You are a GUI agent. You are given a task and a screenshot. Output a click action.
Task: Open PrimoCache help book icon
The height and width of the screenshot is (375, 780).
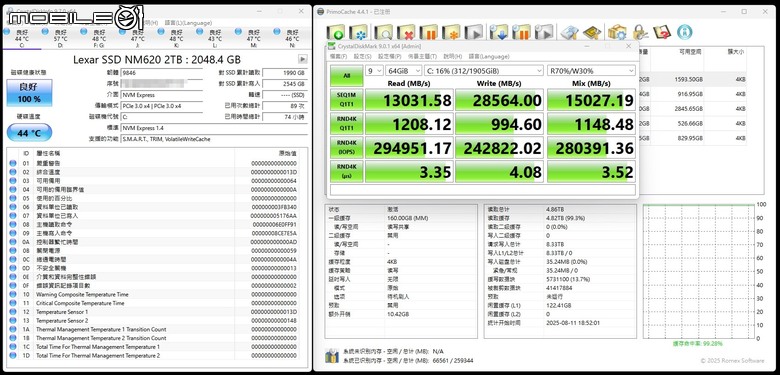pyautogui.click(x=662, y=33)
